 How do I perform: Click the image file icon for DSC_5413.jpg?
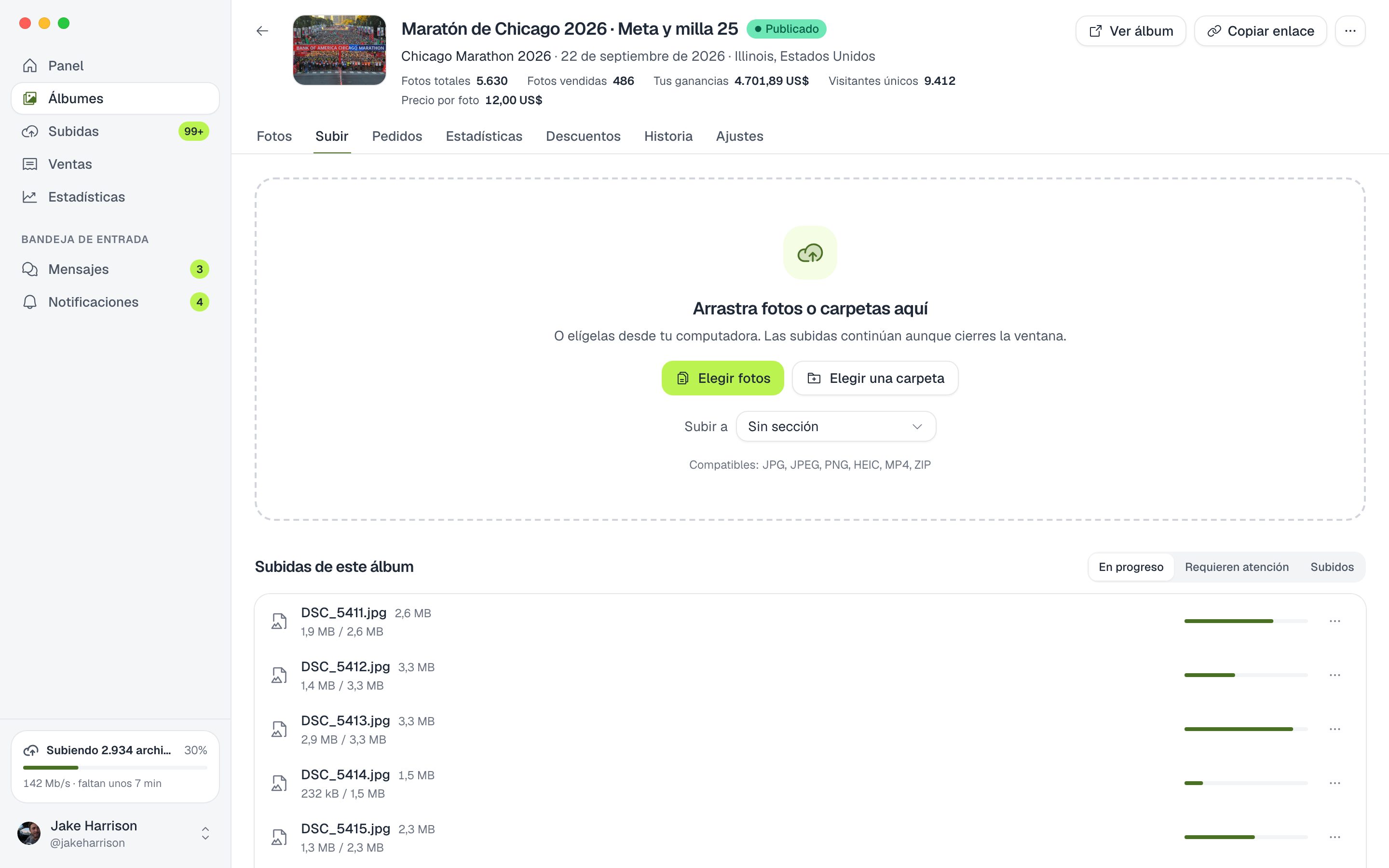[x=279, y=729]
